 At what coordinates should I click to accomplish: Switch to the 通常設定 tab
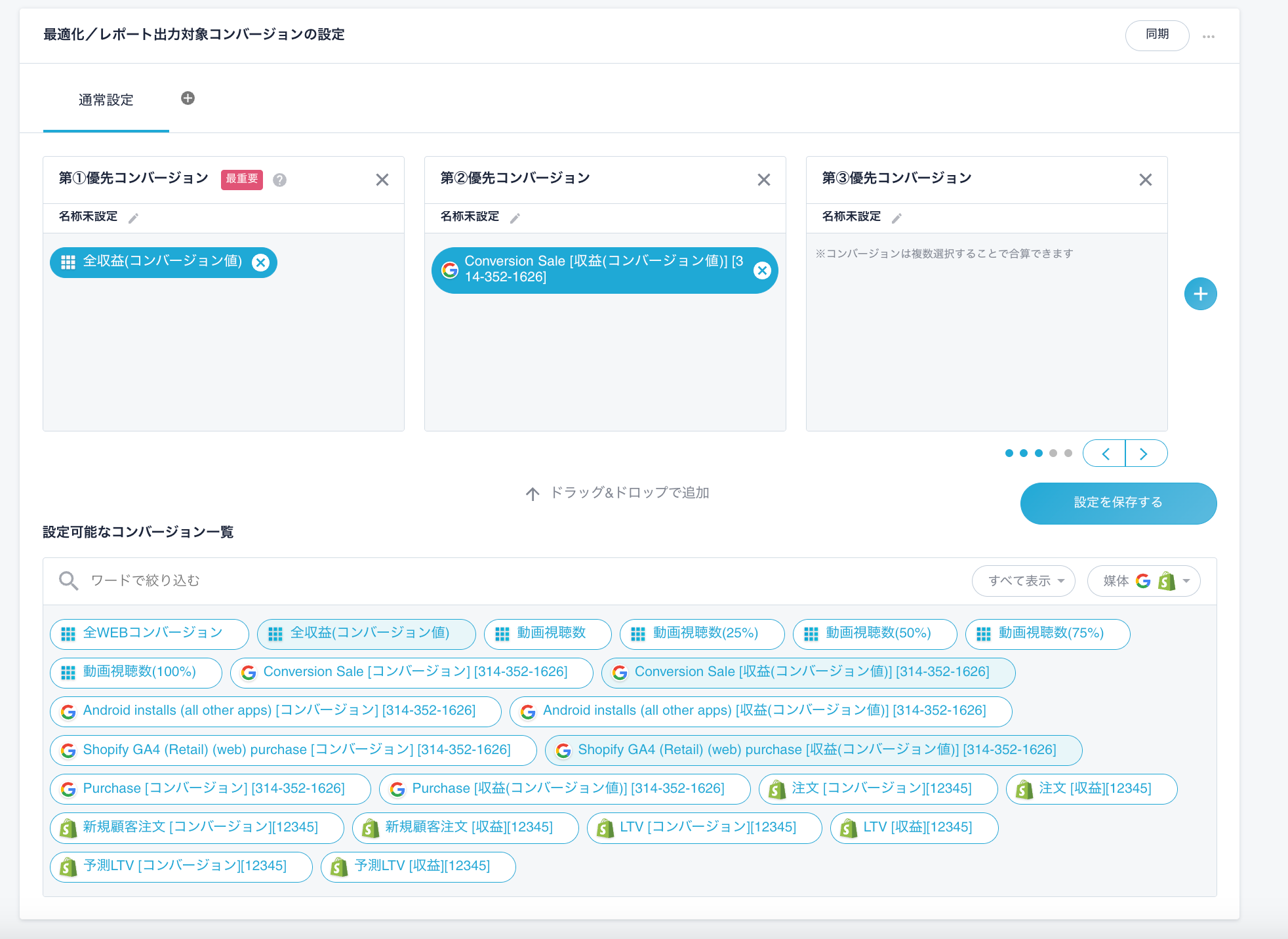tap(106, 100)
